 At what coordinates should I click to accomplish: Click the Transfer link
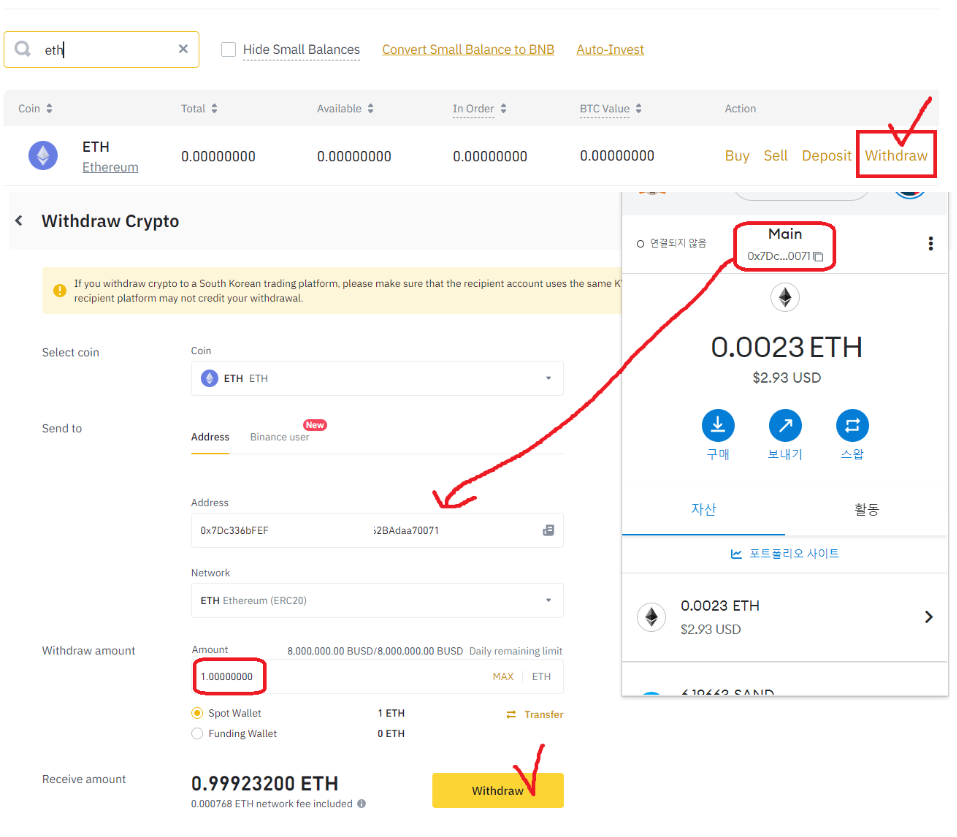point(535,714)
